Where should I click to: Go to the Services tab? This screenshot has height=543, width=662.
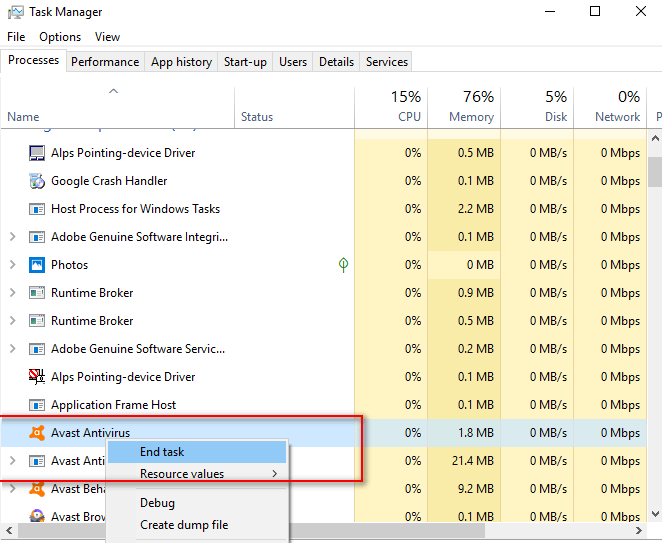(387, 62)
